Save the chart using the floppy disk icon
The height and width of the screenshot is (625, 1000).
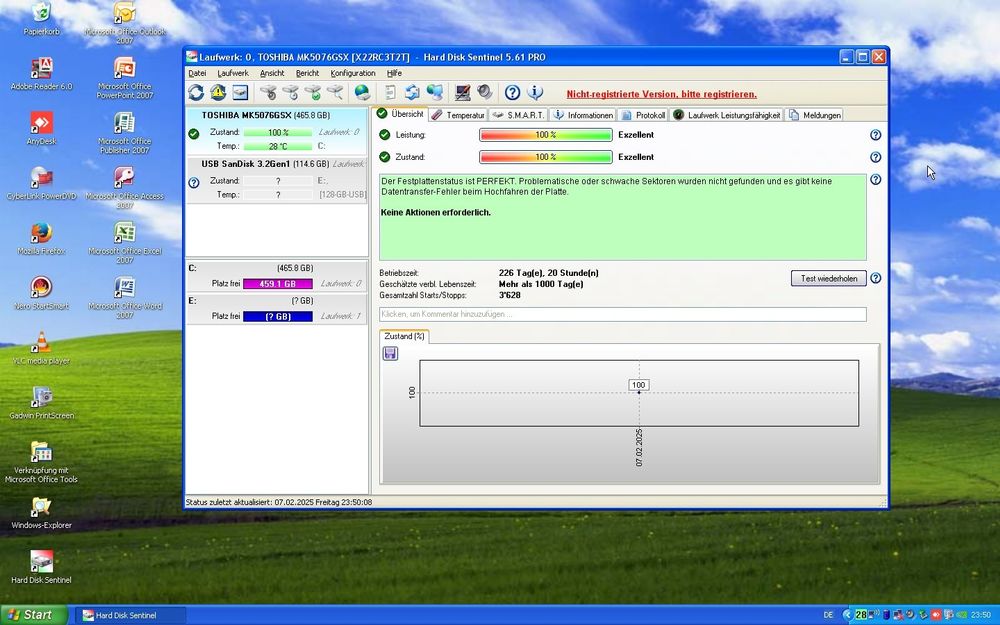[390, 353]
